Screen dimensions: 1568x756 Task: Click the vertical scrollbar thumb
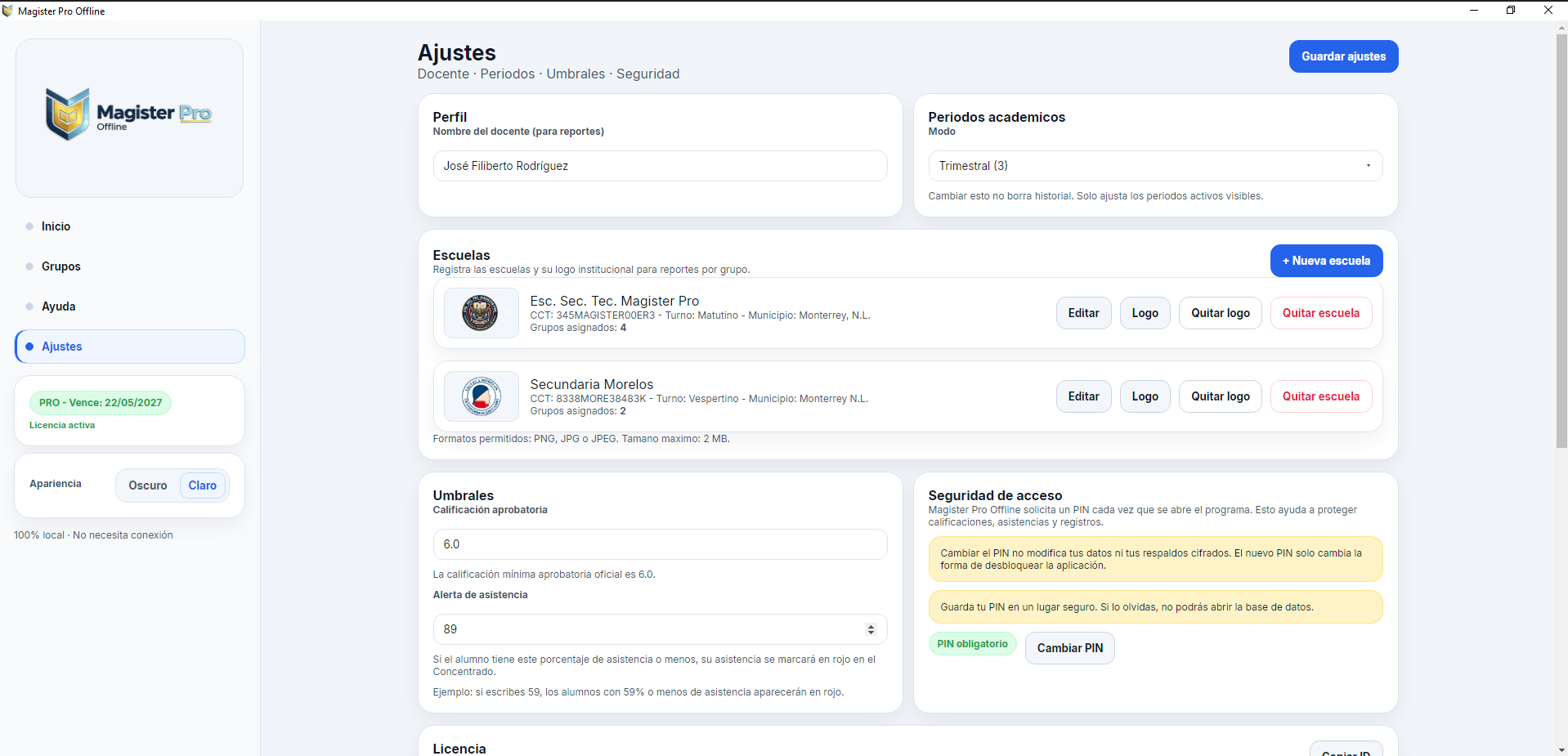pyautogui.click(x=1561, y=241)
